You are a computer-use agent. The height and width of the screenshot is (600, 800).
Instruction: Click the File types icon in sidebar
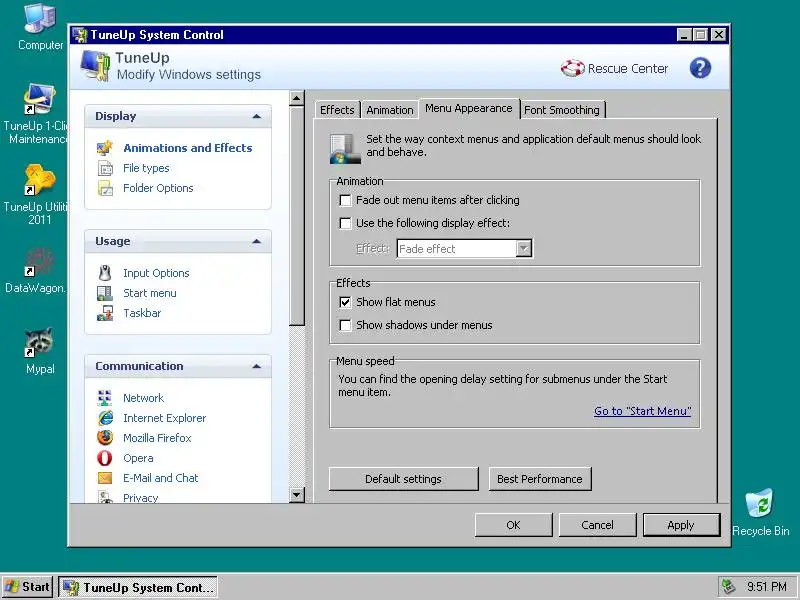(x=105, y=168)
